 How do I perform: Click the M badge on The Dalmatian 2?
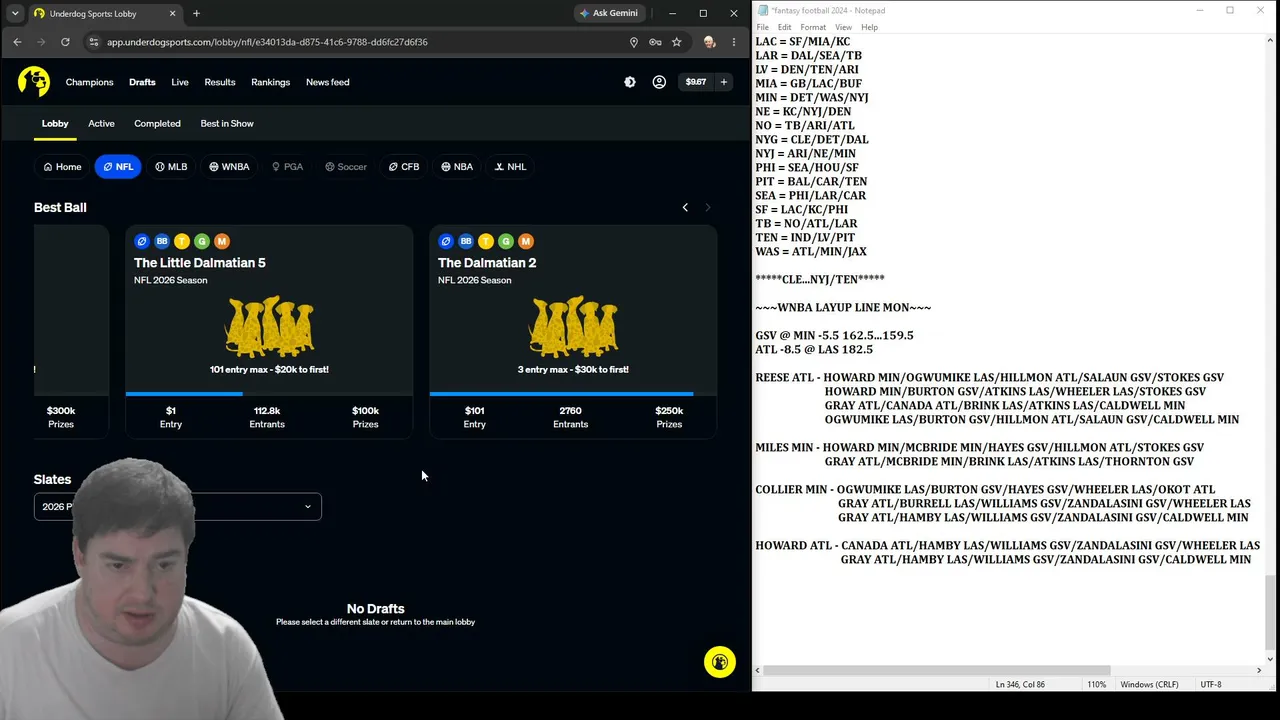point(526,241)
